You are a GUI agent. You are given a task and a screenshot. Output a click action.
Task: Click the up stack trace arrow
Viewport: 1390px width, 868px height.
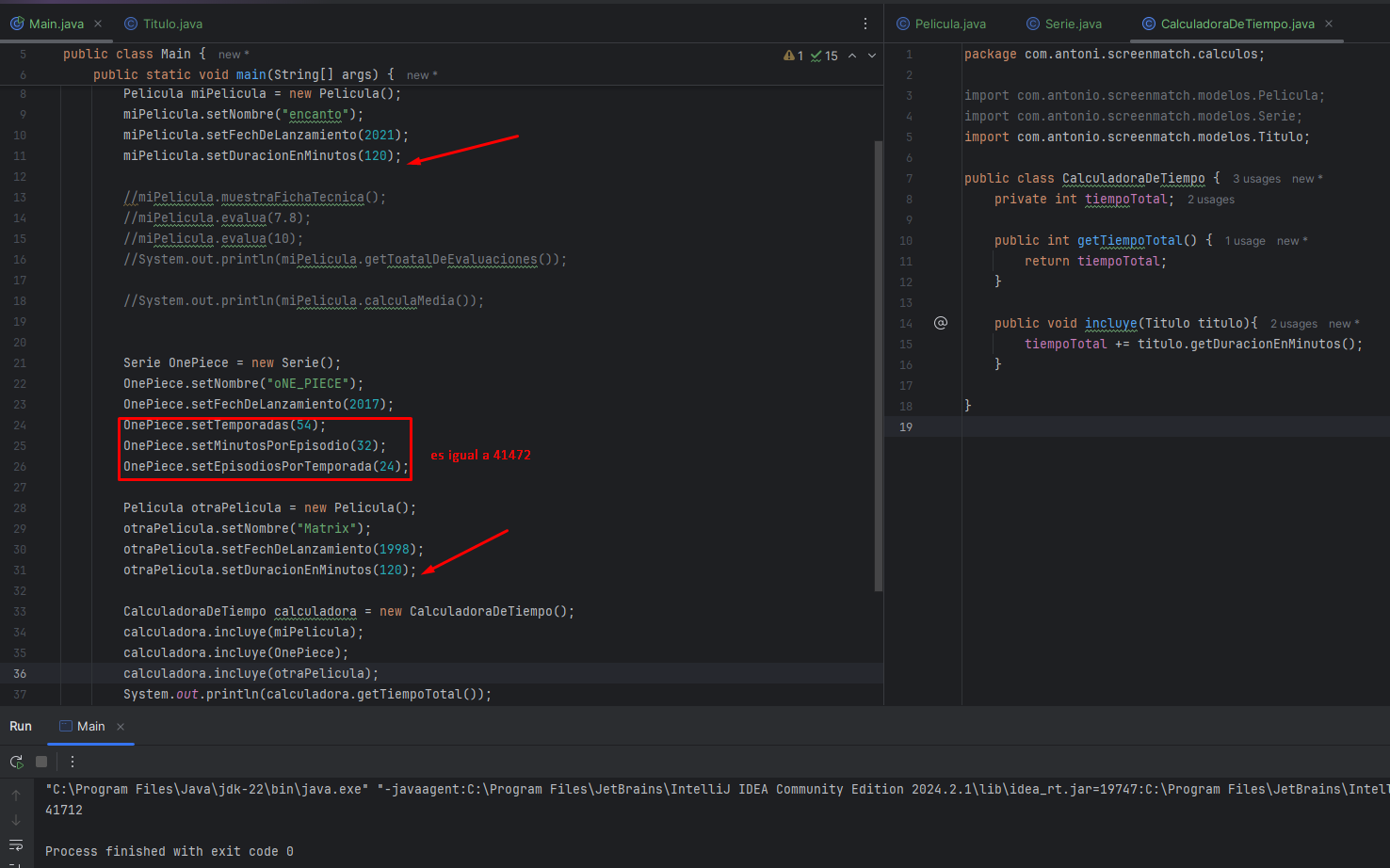[16, 796]
